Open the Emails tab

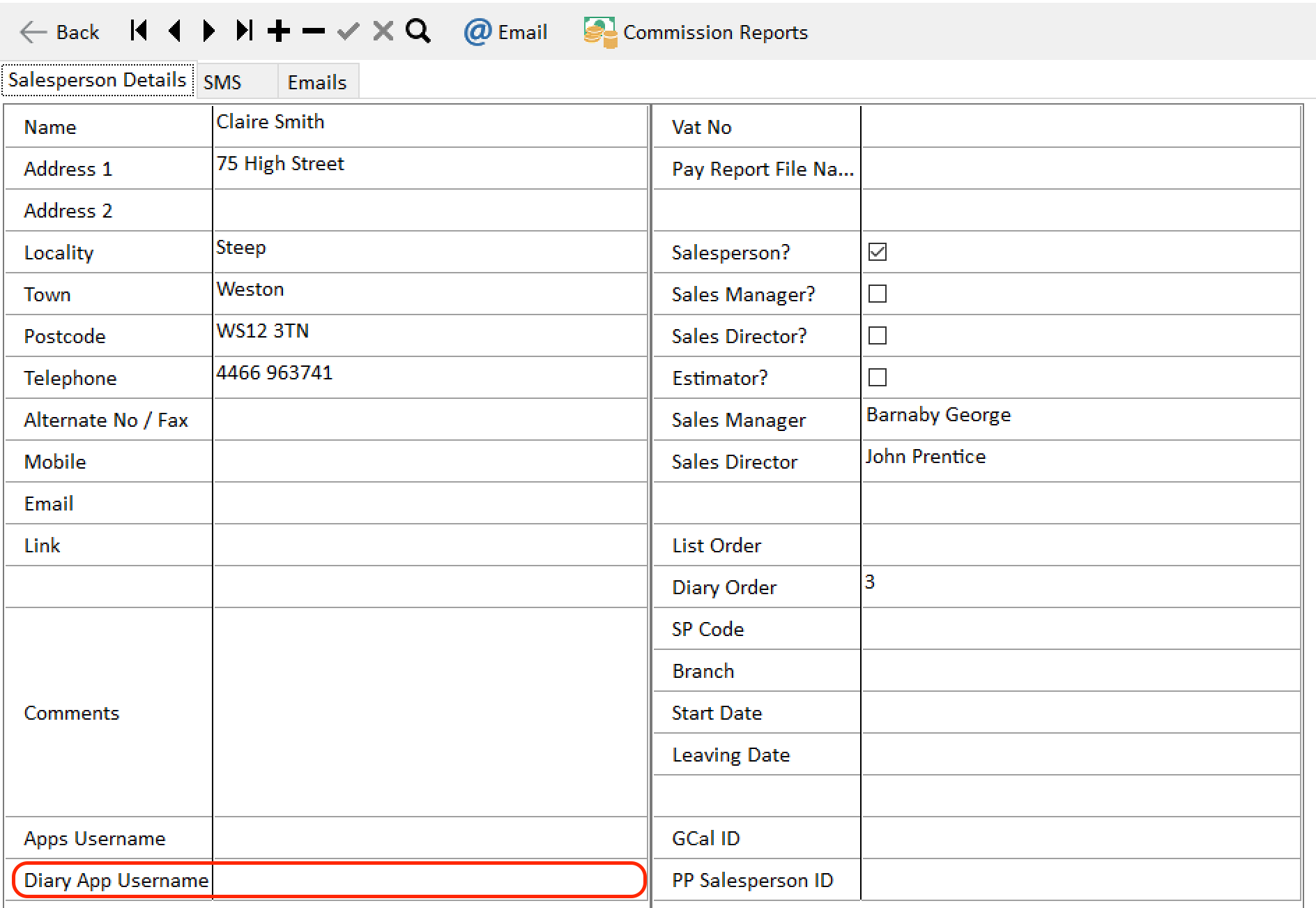click(x=317, y=82)
